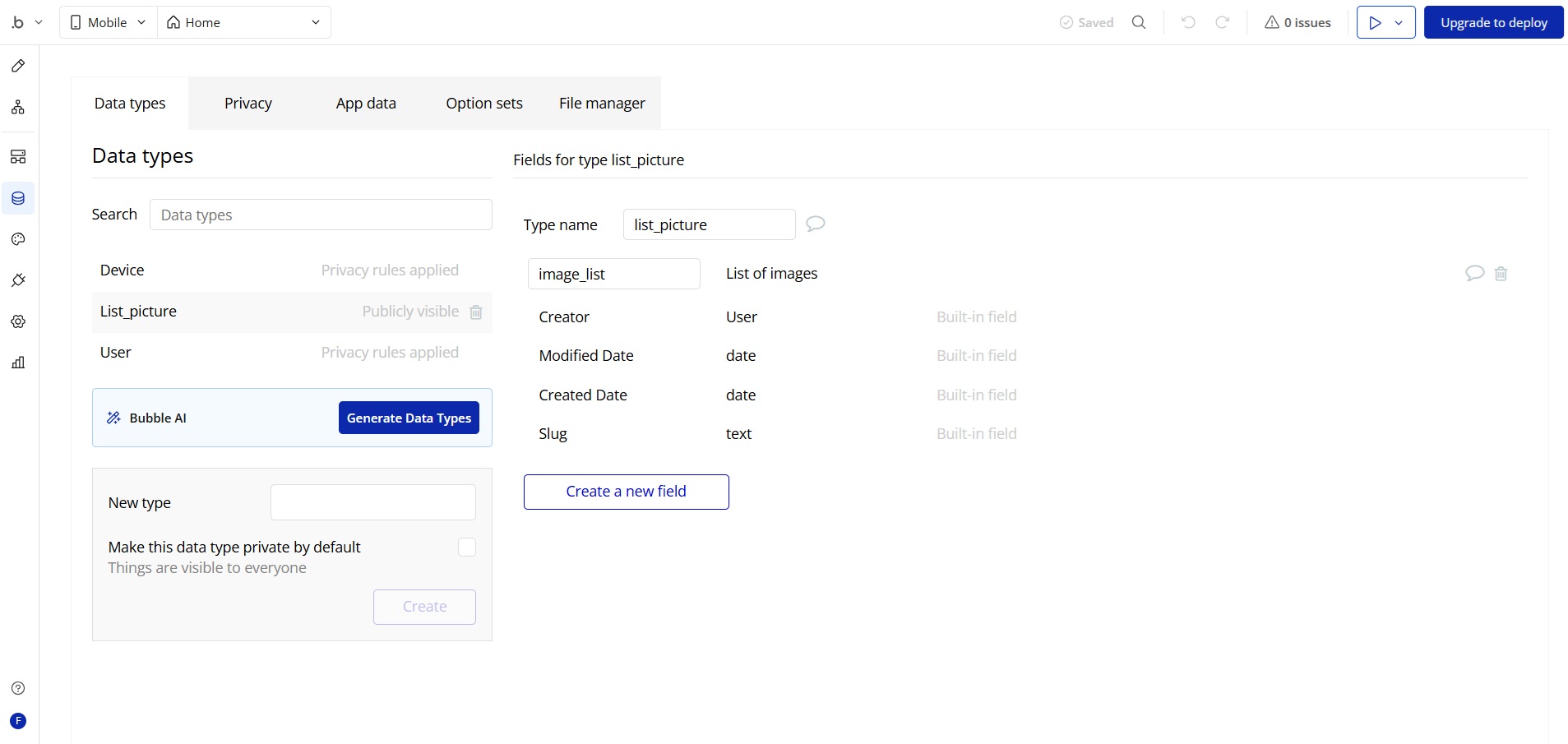Add comment to image_list field
This screenshot has height=744, width=1568.
[1474, 274]
